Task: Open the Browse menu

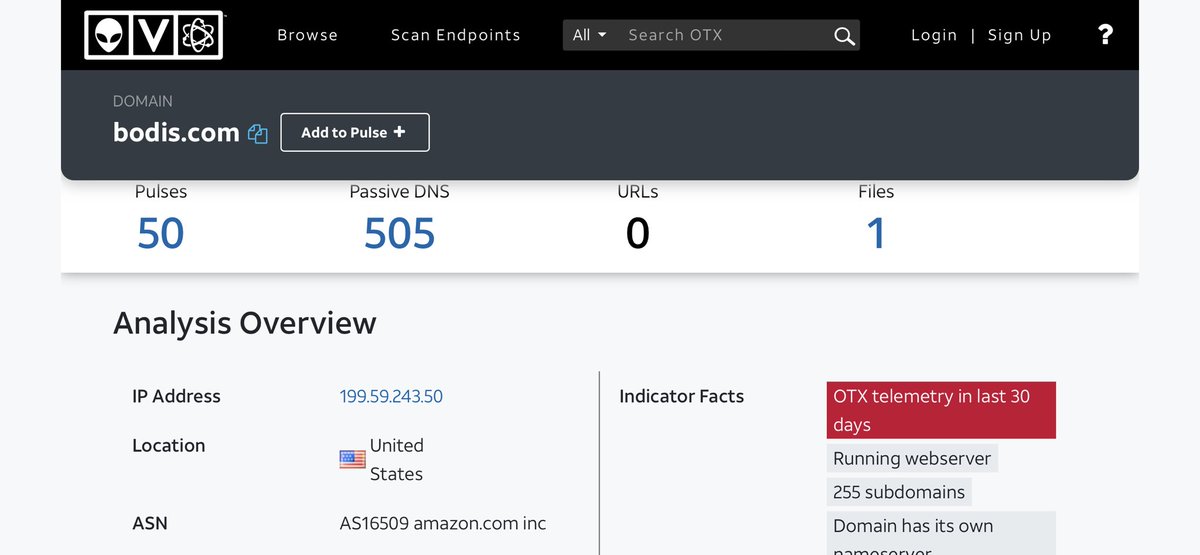Action: coord(307,35)
